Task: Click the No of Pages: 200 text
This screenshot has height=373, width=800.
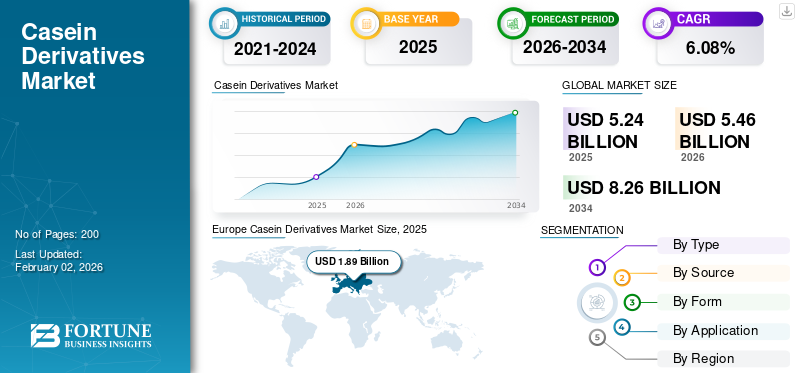Action: point(57,235)
